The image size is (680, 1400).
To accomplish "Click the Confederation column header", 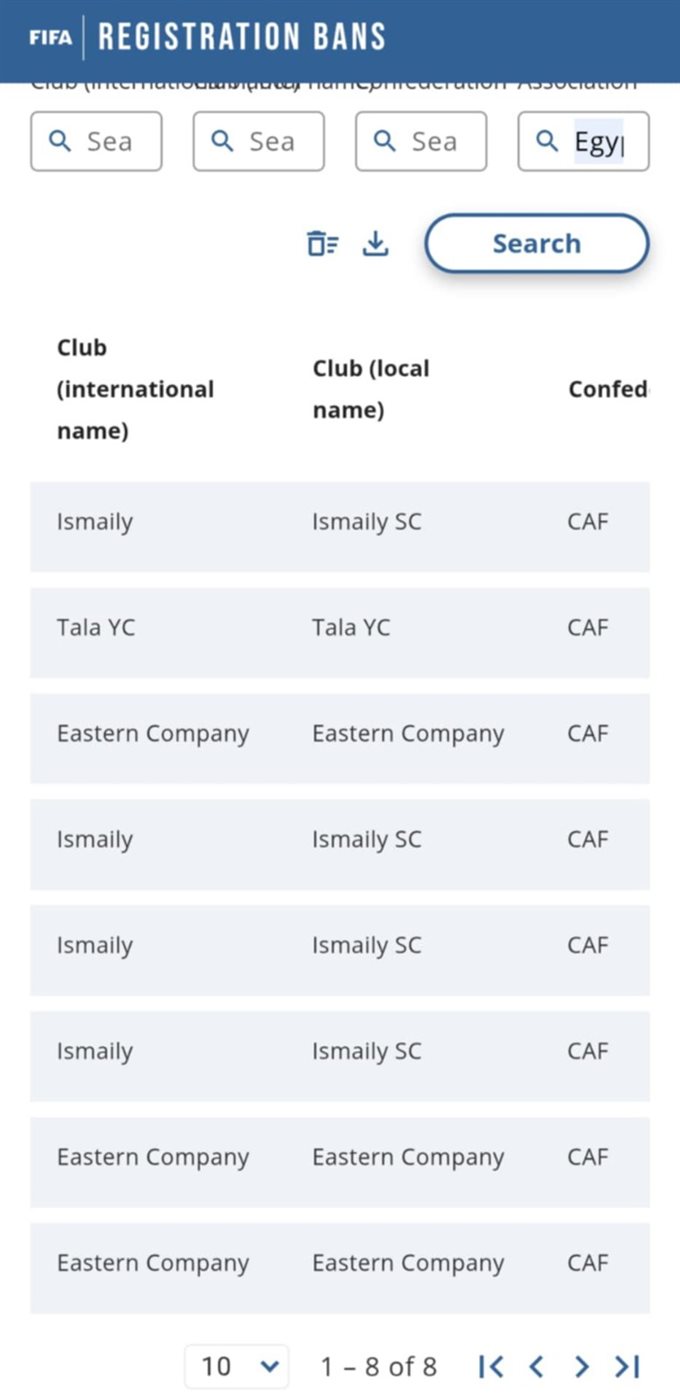I will pos(607,389).
